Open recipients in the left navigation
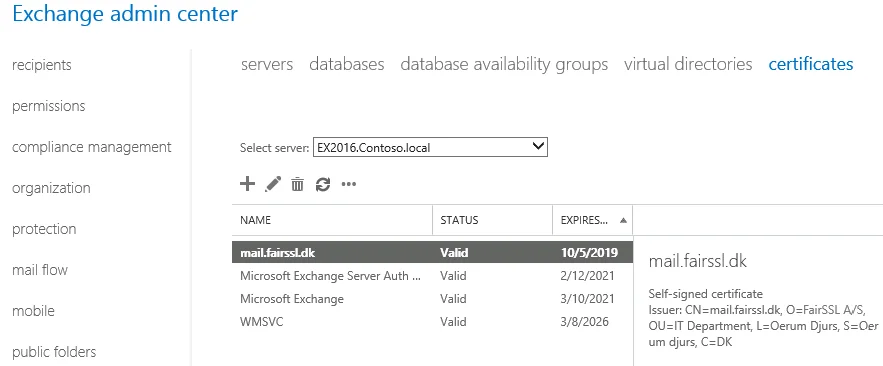The image size is (883, 366). pyautogui.click(x=42, y=65)
